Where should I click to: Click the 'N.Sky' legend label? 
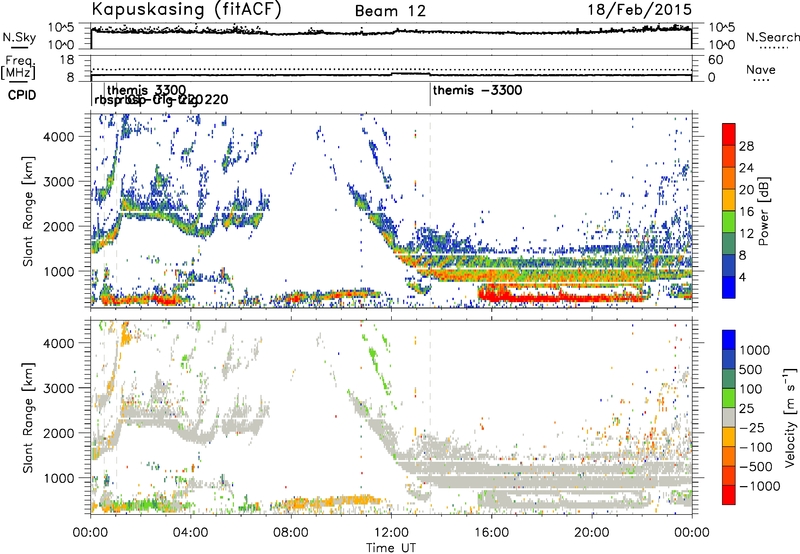pos(19,37)
